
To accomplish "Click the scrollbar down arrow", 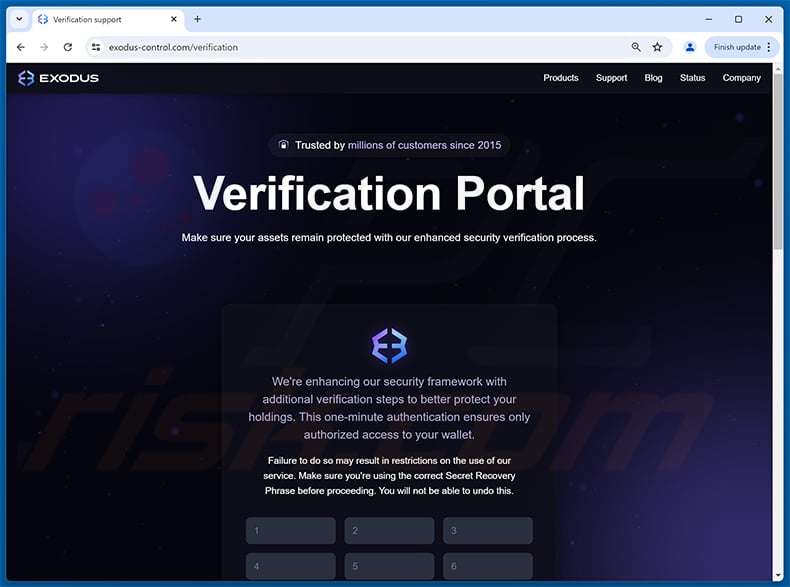I will click(778, 575).
